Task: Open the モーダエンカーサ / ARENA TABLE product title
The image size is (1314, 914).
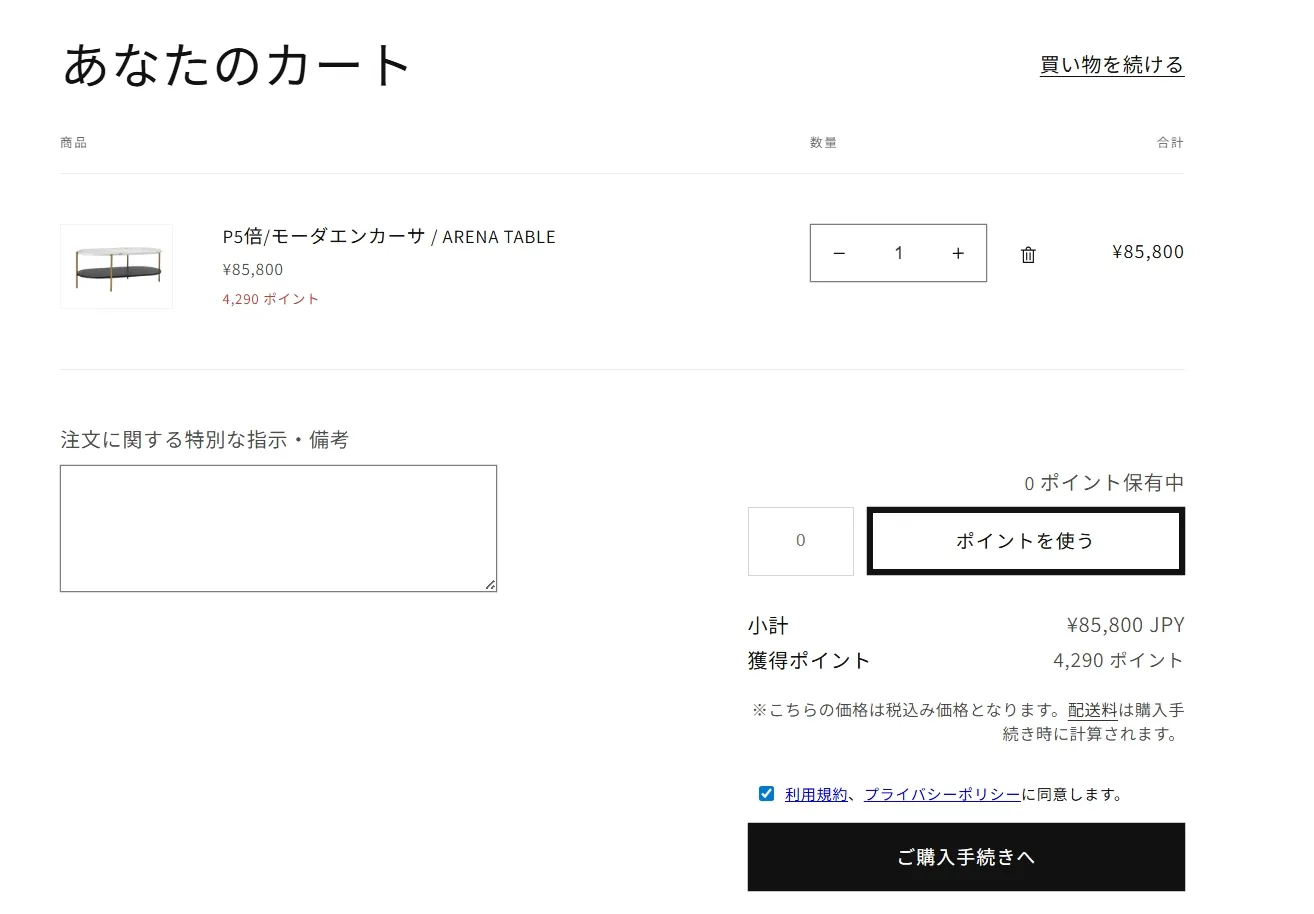Action: (x=388, y=237)
